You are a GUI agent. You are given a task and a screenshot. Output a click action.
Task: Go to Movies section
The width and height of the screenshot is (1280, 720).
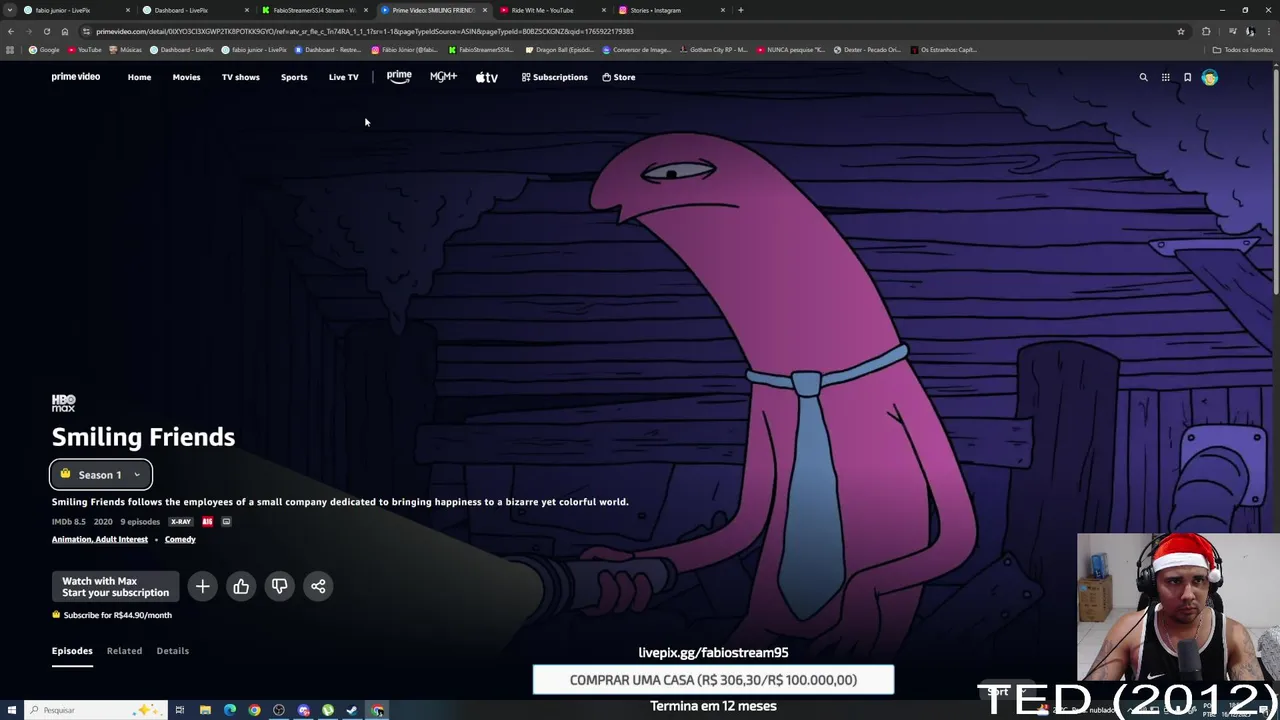pos(186,77)
